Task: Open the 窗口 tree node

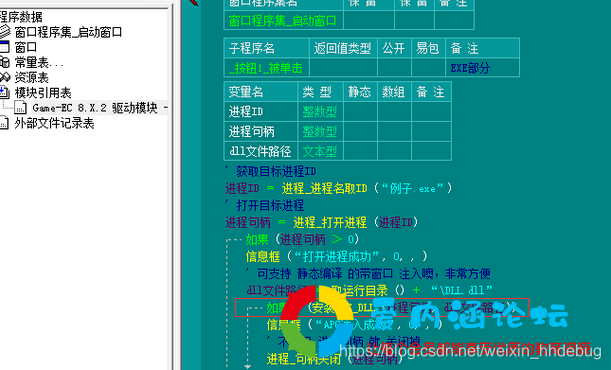Action: click(26, 47)
